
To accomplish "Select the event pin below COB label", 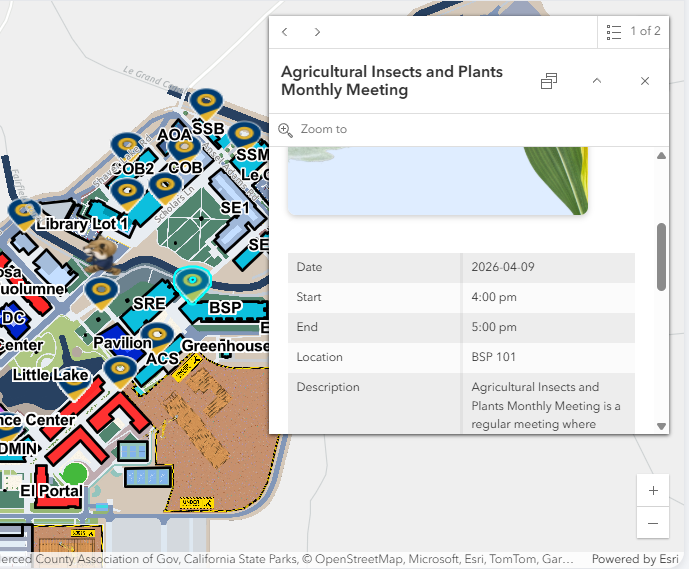I will coord(165,189).
